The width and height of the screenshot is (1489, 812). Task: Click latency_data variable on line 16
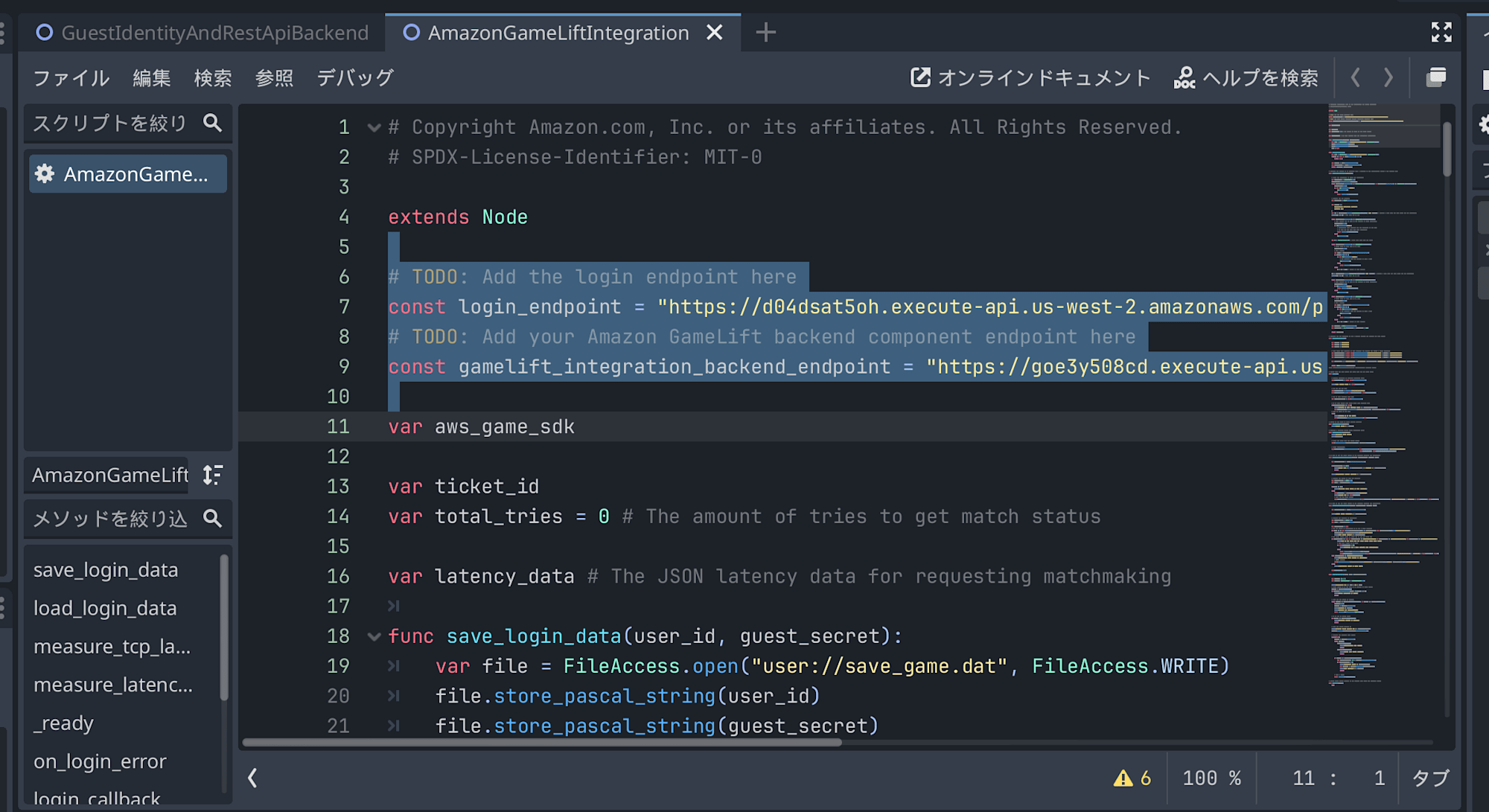tap(504, 577)
